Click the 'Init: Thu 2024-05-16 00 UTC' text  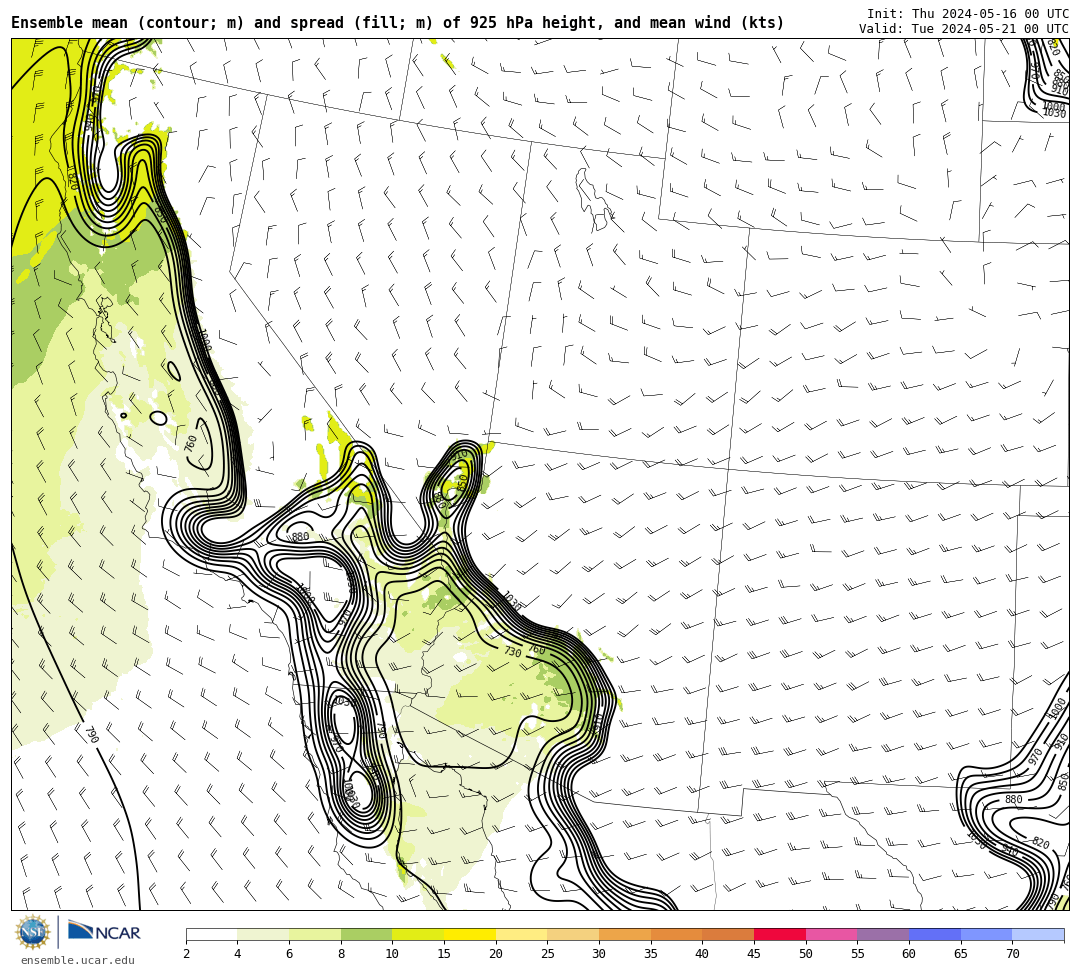pos(968,14)
